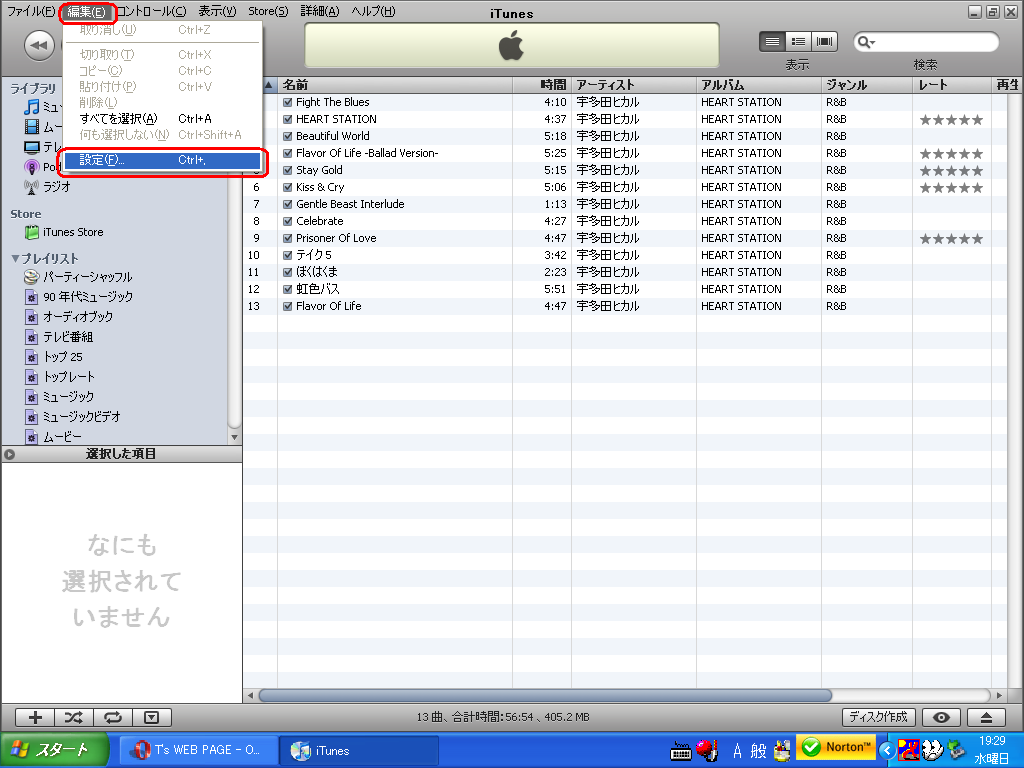The image size is (1024, 768).
Task: Select Radio icon in library sidebar
Action: pyautogui.click(x=31, y=187)
